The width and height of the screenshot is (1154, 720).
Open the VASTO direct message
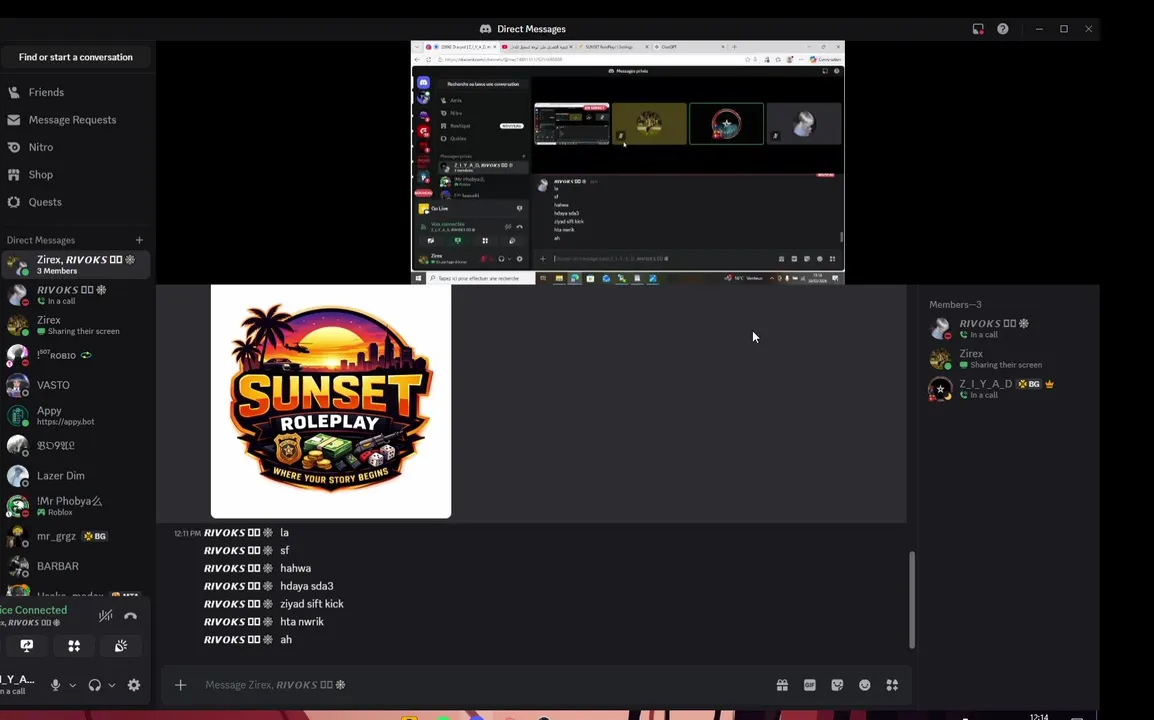[x=75, y=385]
